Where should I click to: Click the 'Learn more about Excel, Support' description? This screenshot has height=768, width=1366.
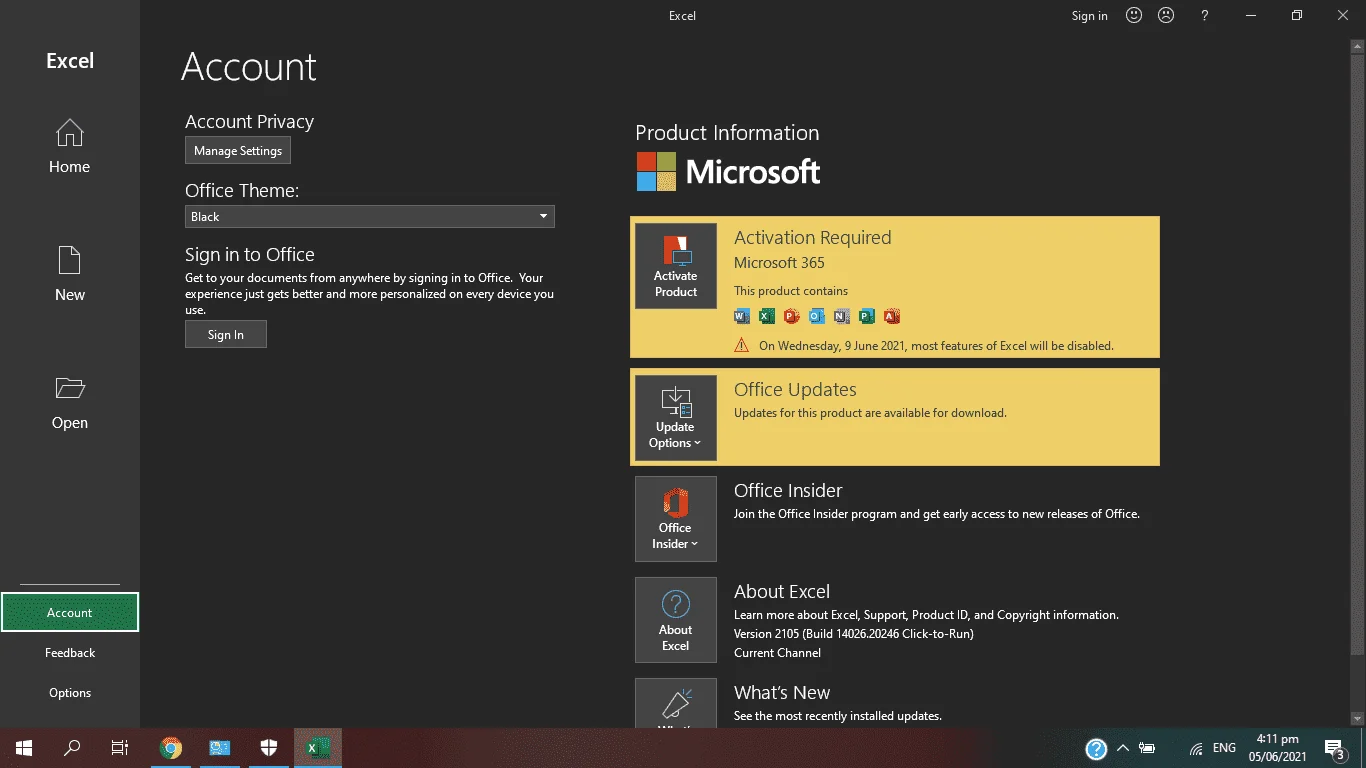[x=926, y=615]
